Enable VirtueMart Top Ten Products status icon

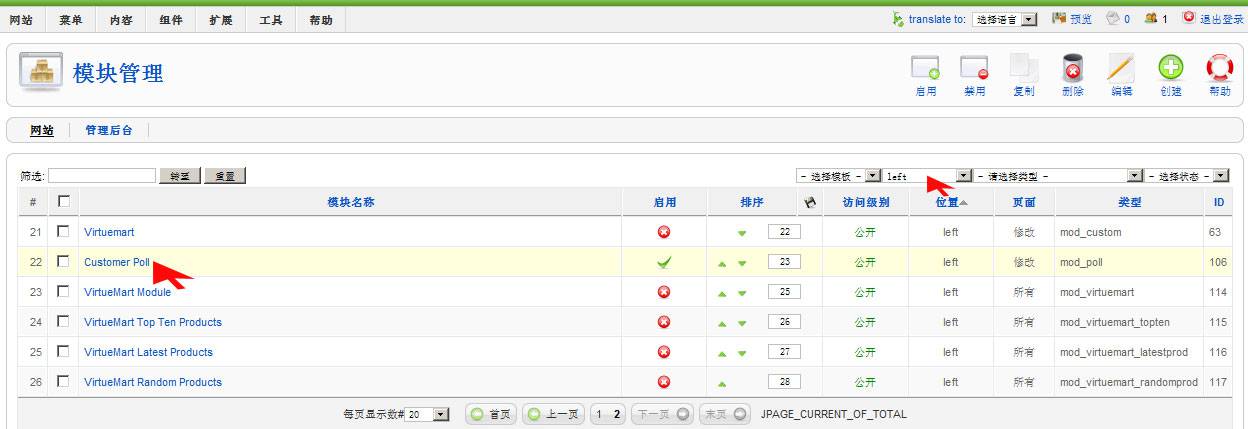point(663,322)
